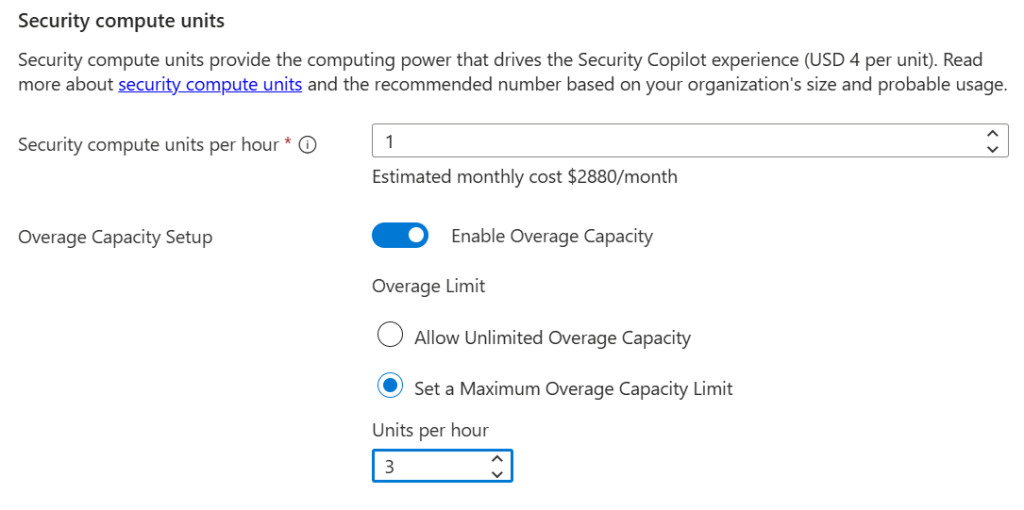Increment overage Units per hour value
Screen dimensions: 1024x510
497,458
